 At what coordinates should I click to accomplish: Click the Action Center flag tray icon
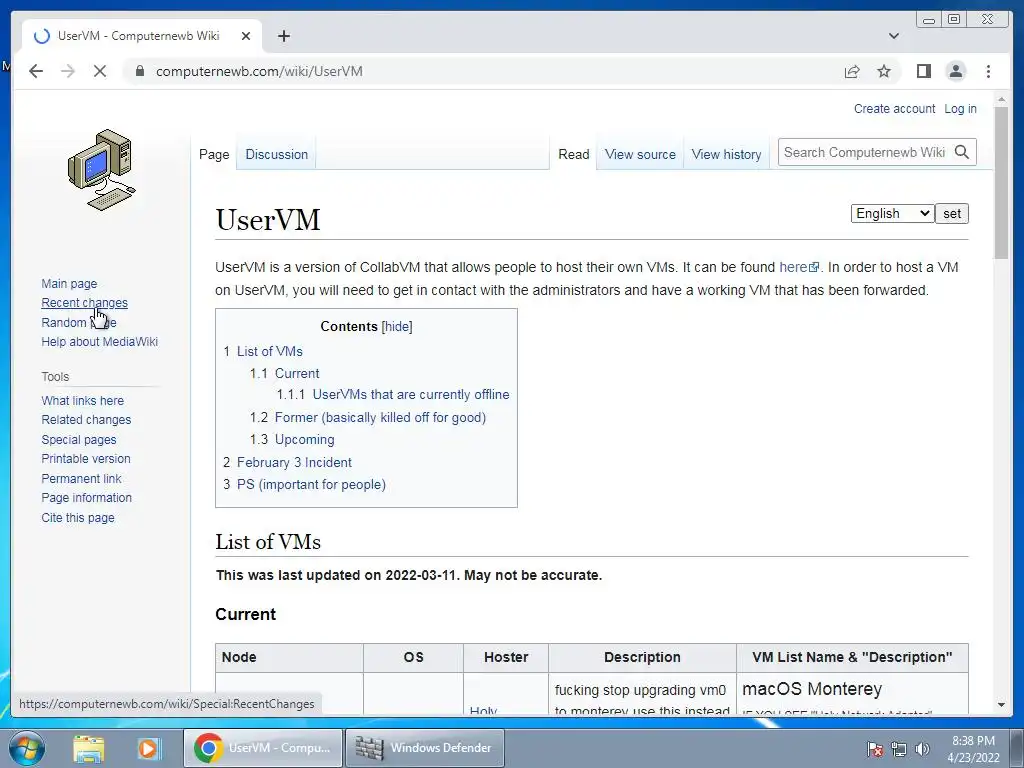click(874, 749)
